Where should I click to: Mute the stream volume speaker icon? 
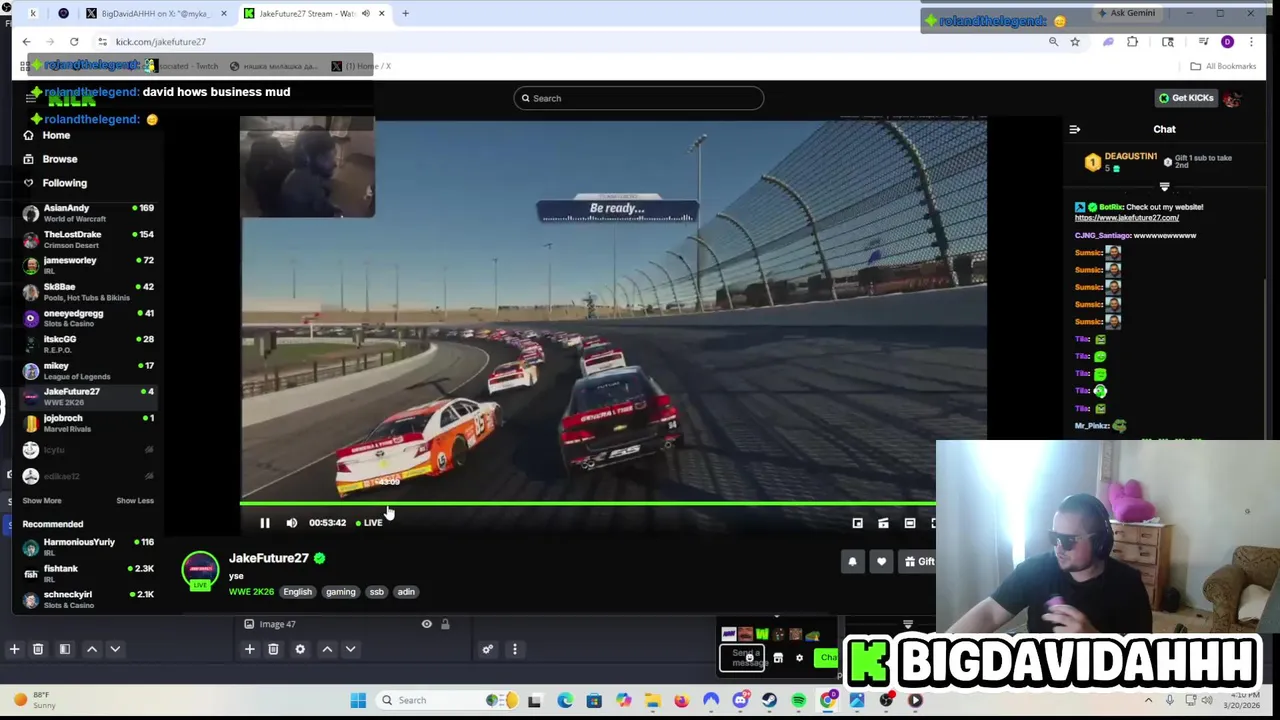[x=291, y=523]
